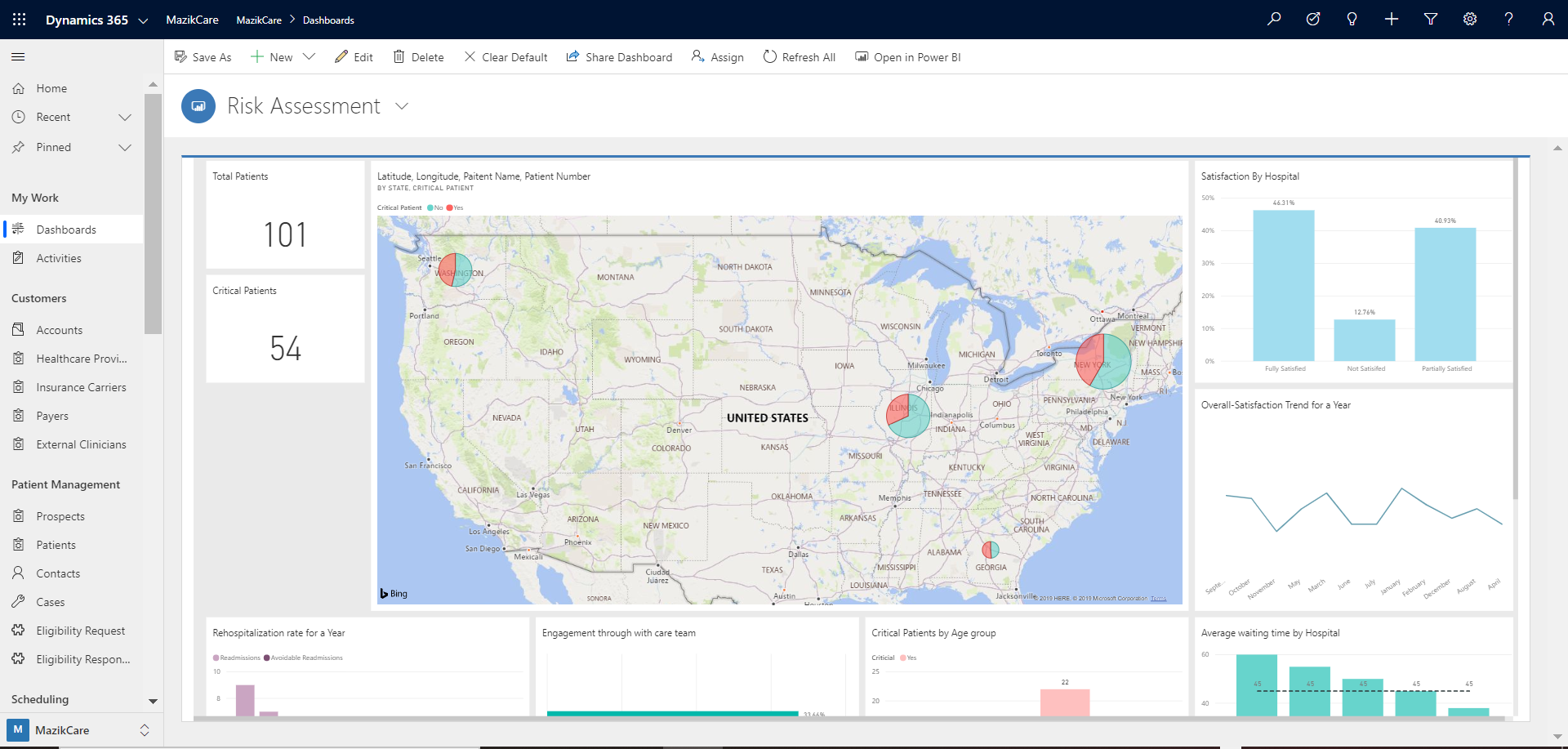Click the MazikCare breadcrumb link
Viewport: 1568px width, 749px height.
point(259,20)
